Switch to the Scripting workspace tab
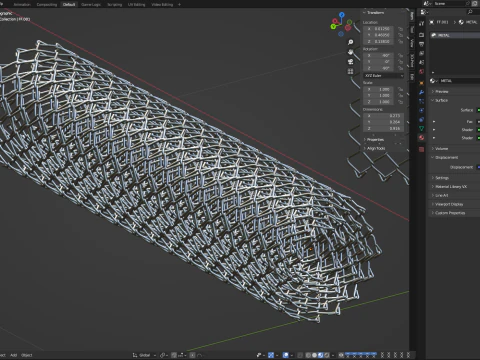480x360 pixels. tap(114, 4)
